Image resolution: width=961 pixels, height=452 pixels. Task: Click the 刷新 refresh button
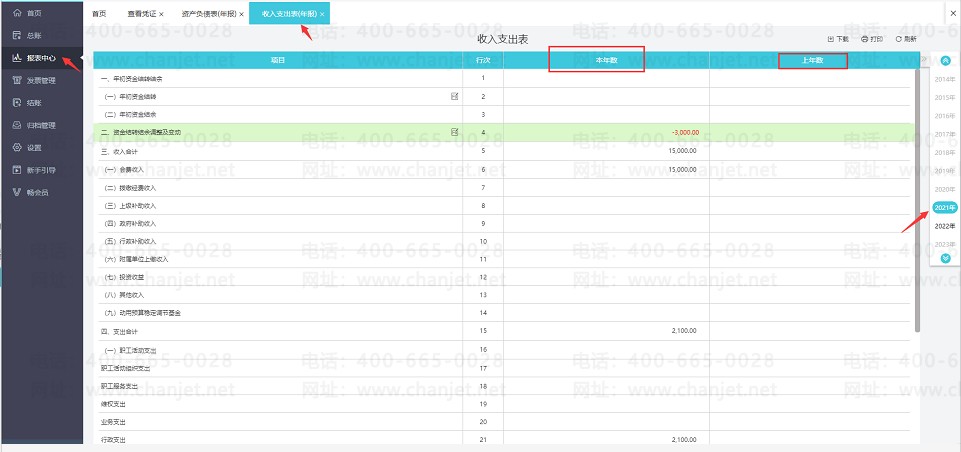point(905,39)
